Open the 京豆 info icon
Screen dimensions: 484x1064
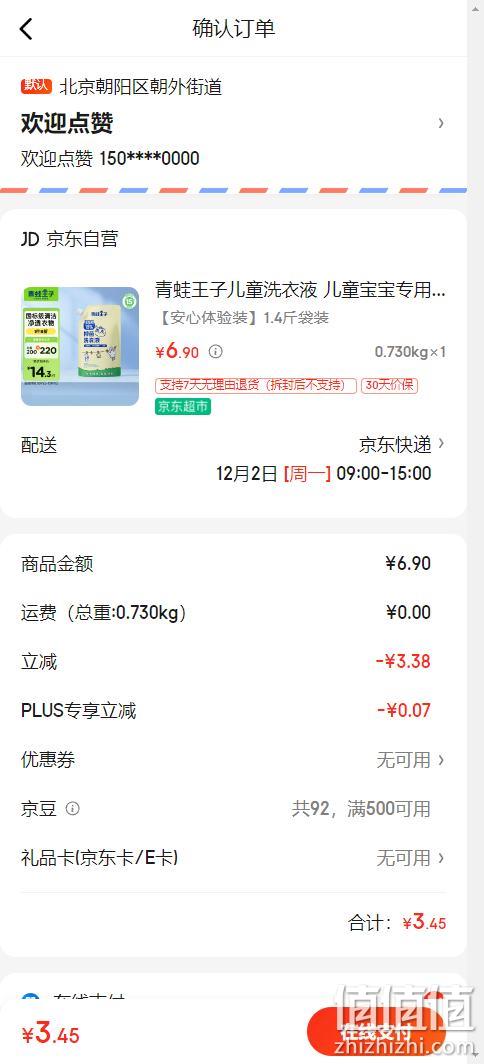[x=73, y=809]
